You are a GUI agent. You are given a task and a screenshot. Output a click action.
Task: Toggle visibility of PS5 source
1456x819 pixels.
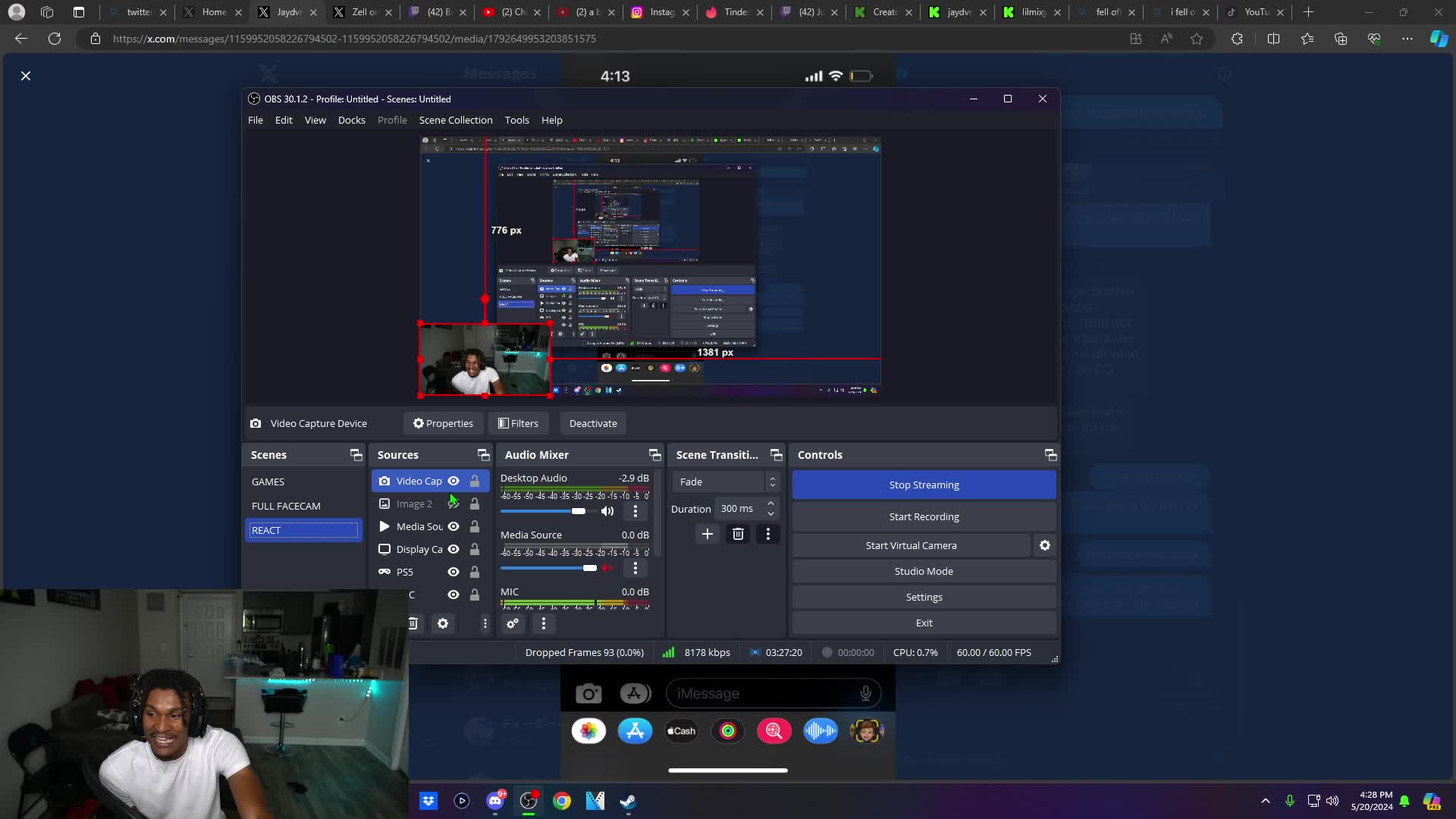(453, 572)
